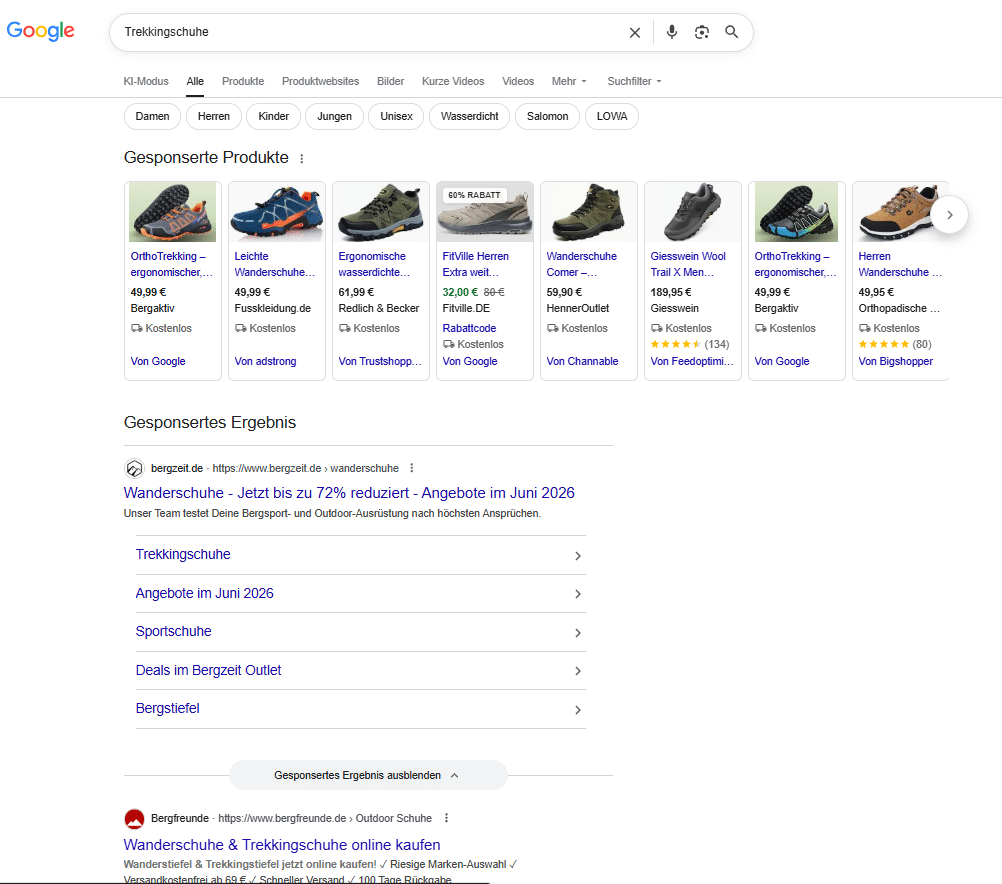
Task: Open the Bilder tab
Action: 390,81
